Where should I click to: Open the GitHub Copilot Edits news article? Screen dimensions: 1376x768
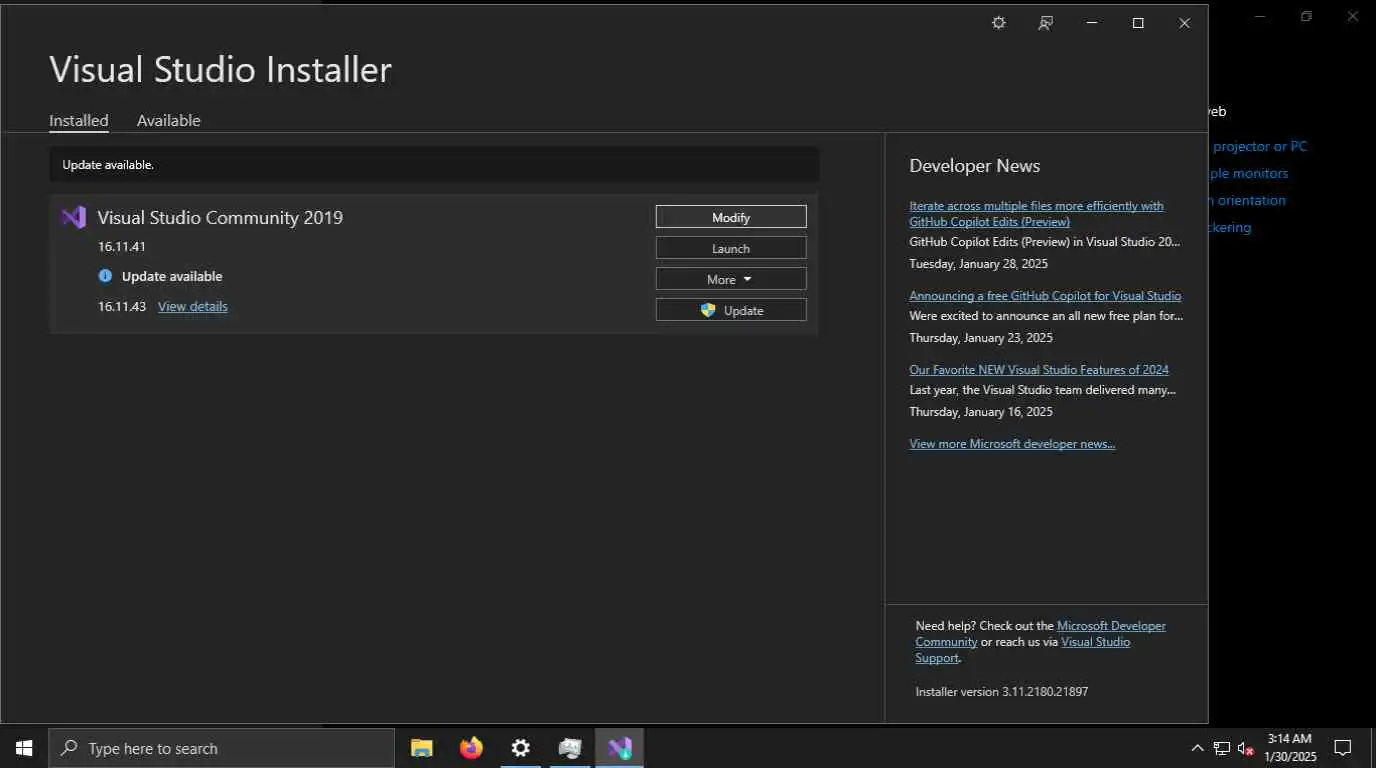point(1036,213)
